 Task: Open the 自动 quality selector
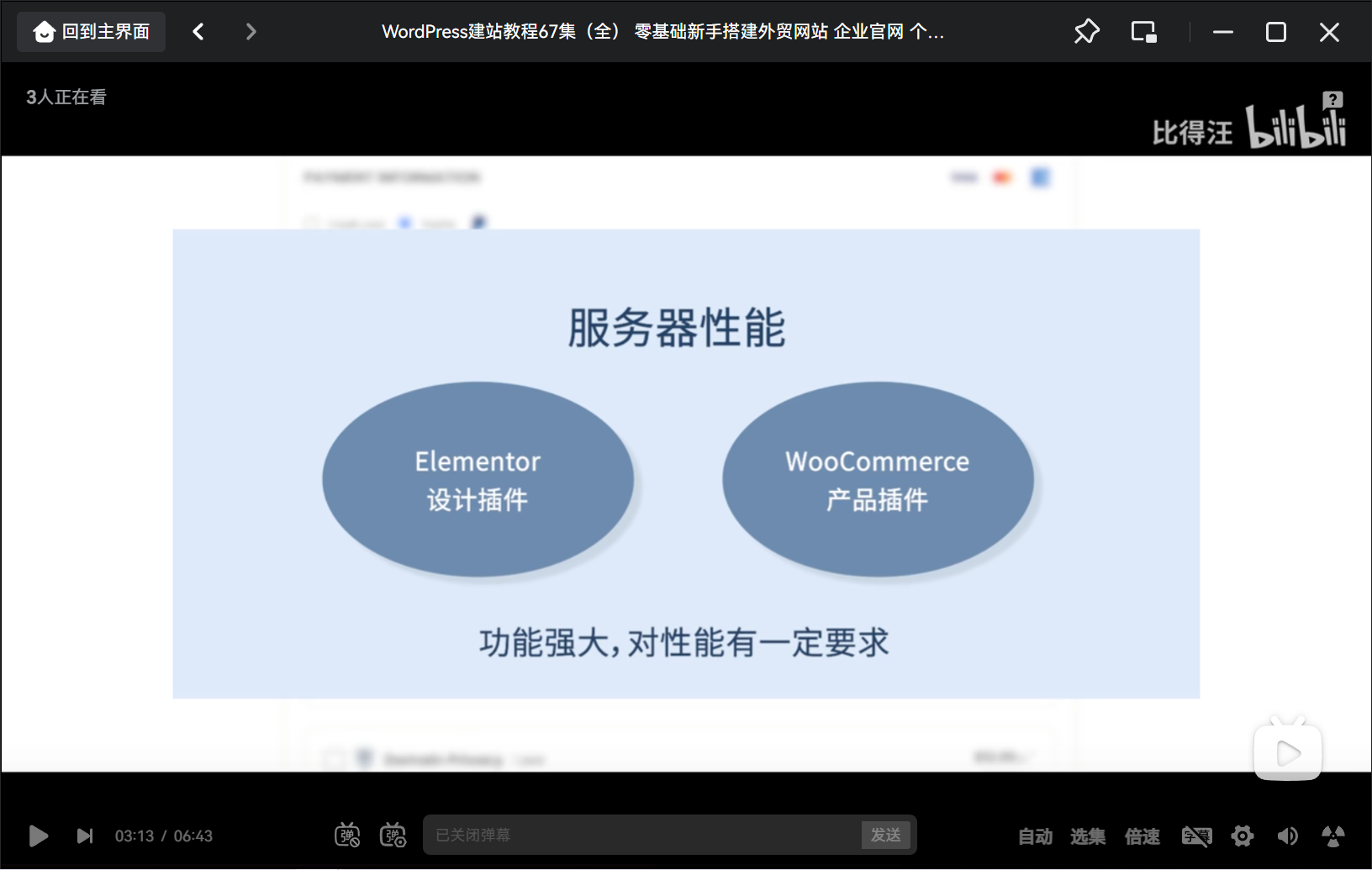1035,836
